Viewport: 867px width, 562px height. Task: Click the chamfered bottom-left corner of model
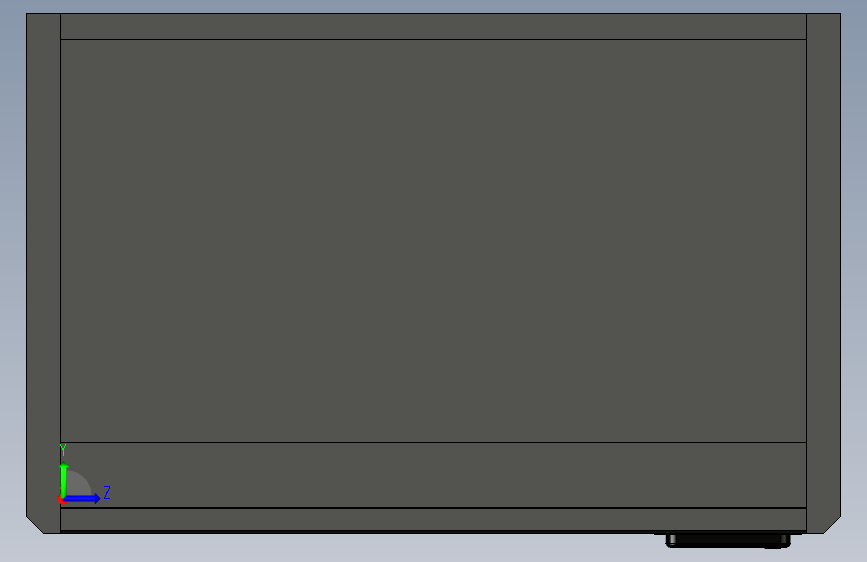click(35, 525)
